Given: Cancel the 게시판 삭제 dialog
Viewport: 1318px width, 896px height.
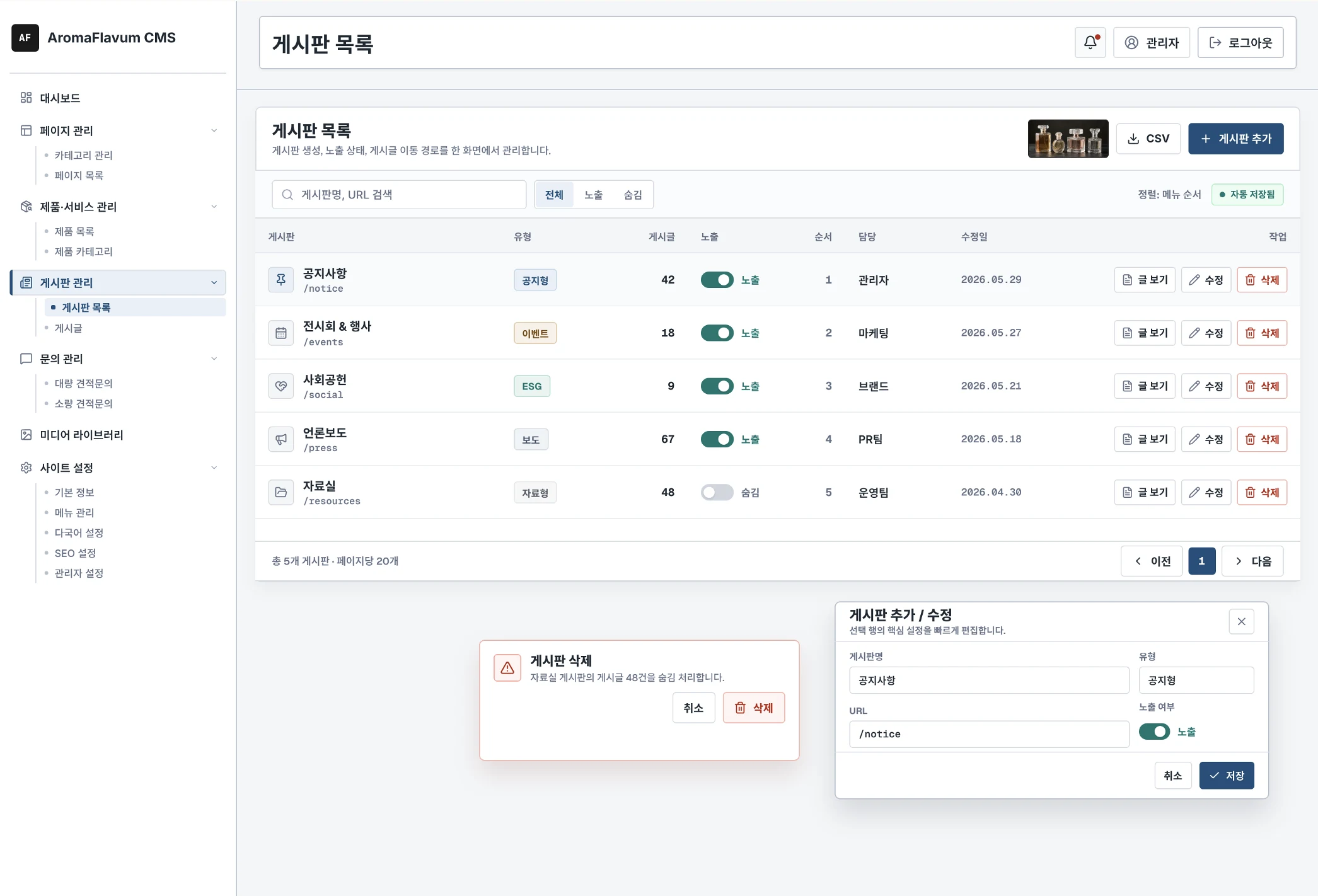Looking at the screenshot, I should [x=693, y=708].
